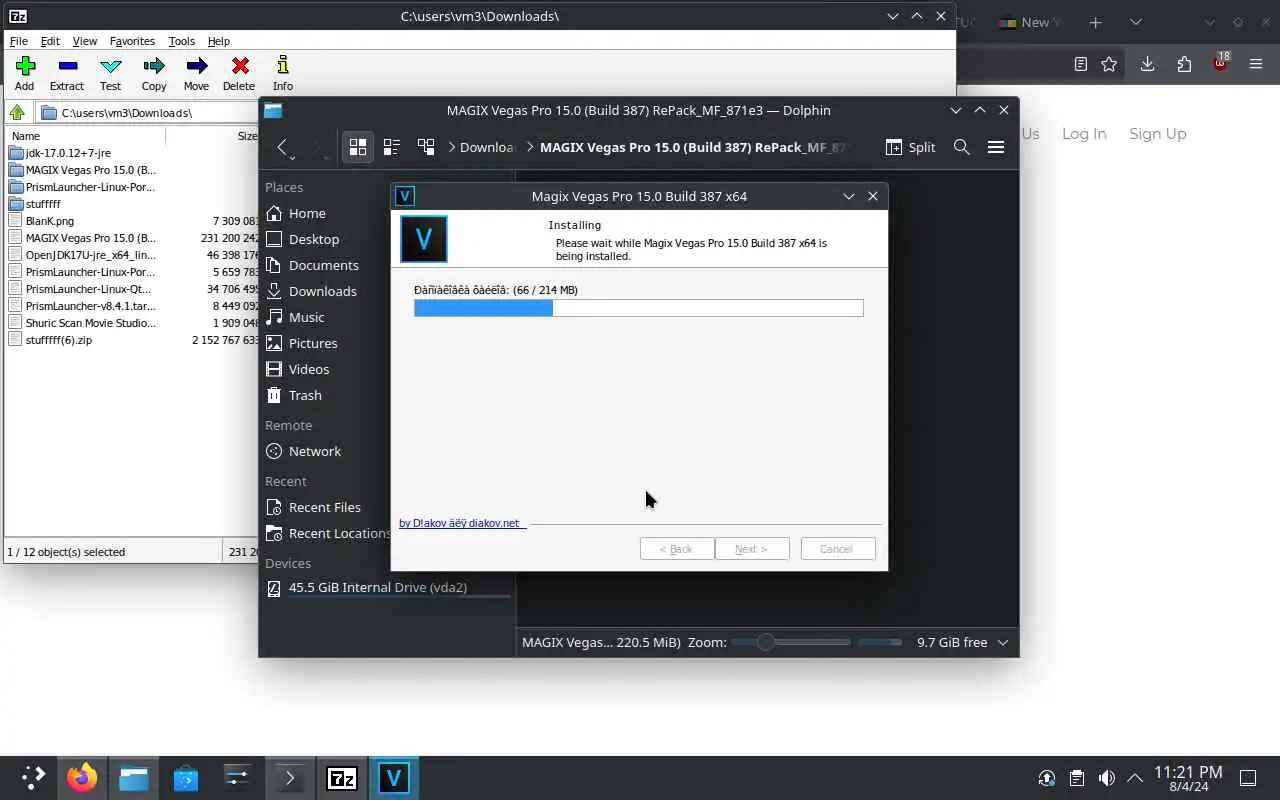Open the View menu in 7-Zip
Image resolution: width=1280 pixels, height=800 pixels.
tap(85, 41)
